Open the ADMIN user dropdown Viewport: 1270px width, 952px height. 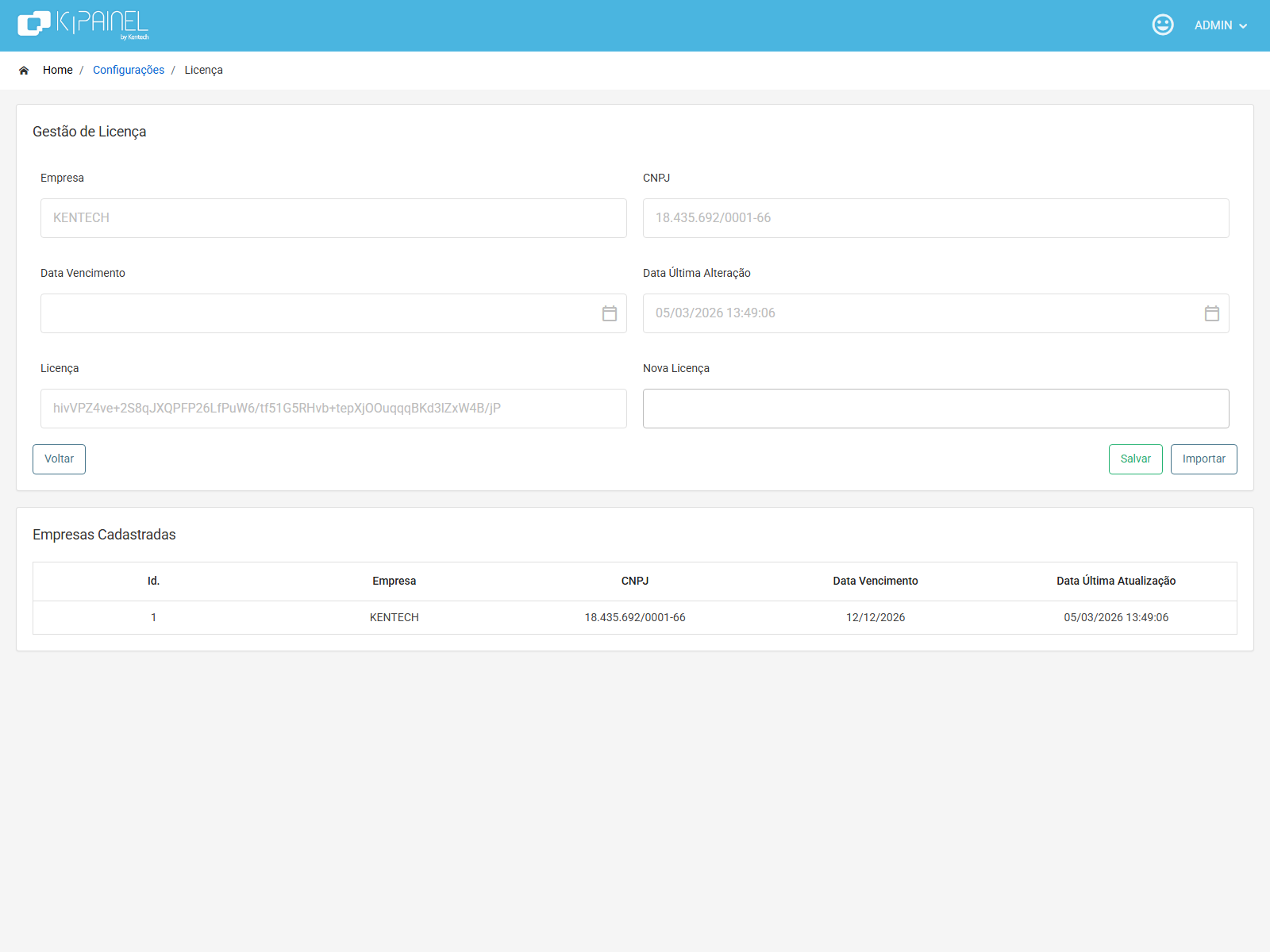(1221, 25)
